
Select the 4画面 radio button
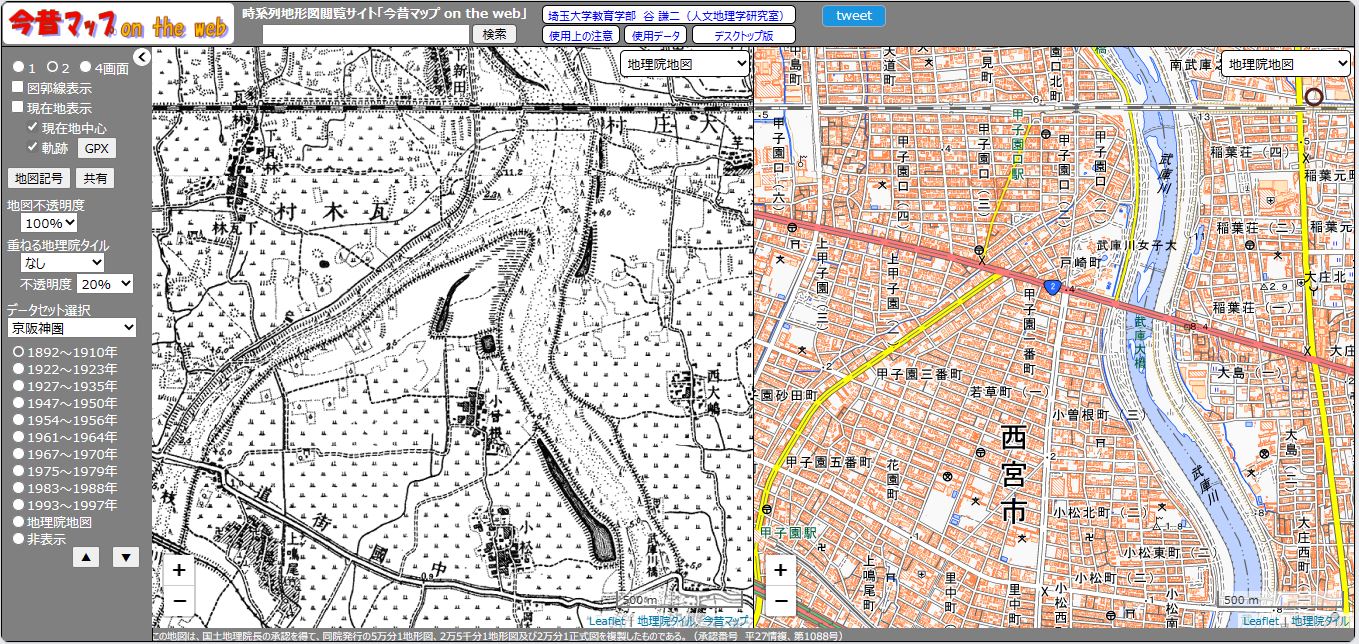pyautogui.click(x=85, y=67)
